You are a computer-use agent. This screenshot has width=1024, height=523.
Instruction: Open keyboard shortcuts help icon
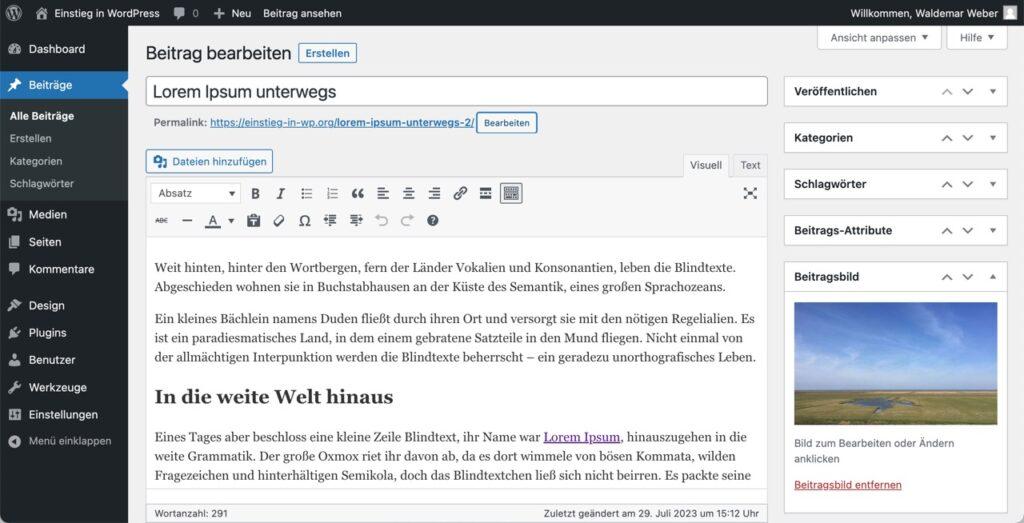(432, 221)
